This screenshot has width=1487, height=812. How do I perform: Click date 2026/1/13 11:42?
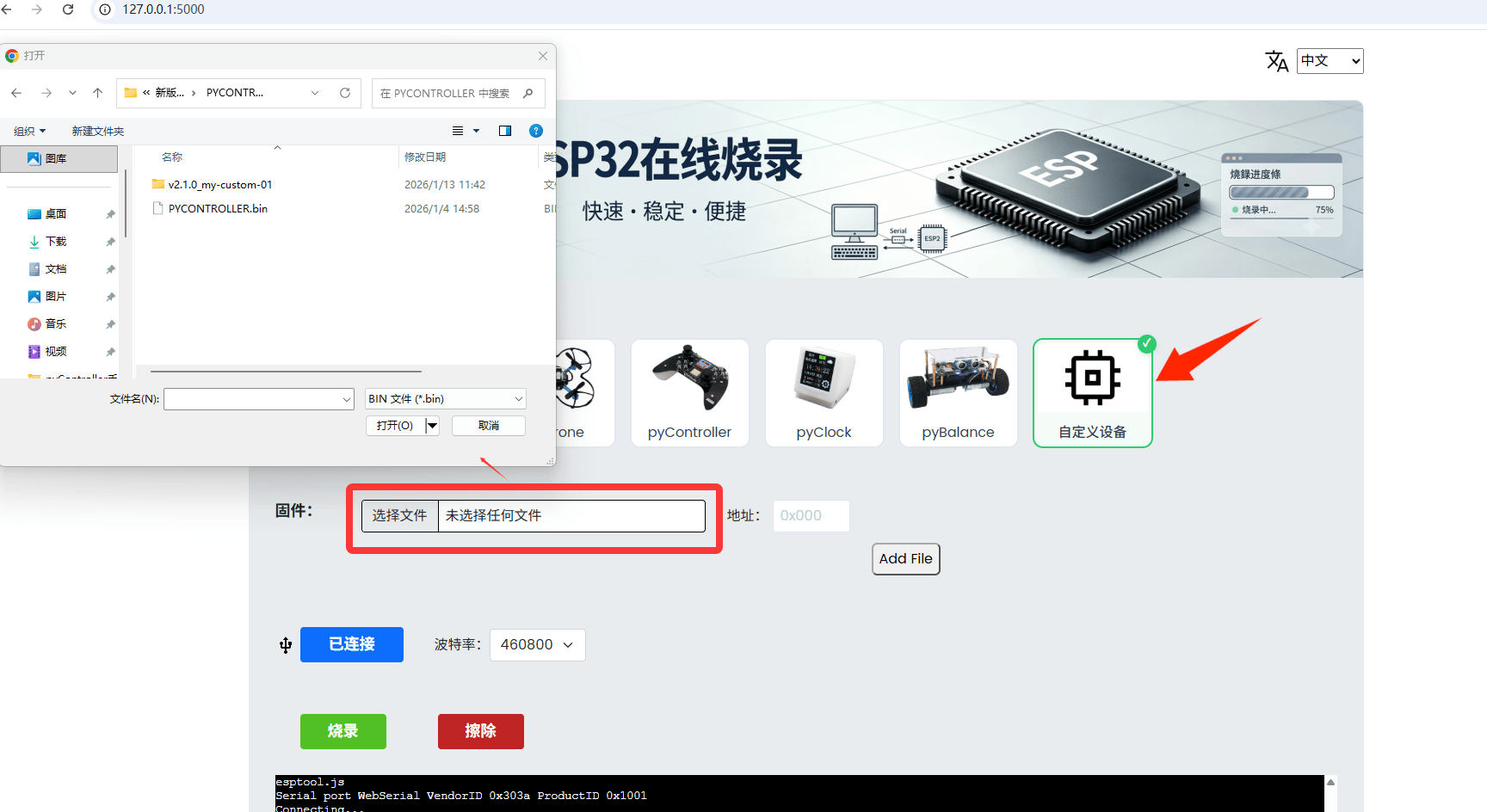(445, 184)
